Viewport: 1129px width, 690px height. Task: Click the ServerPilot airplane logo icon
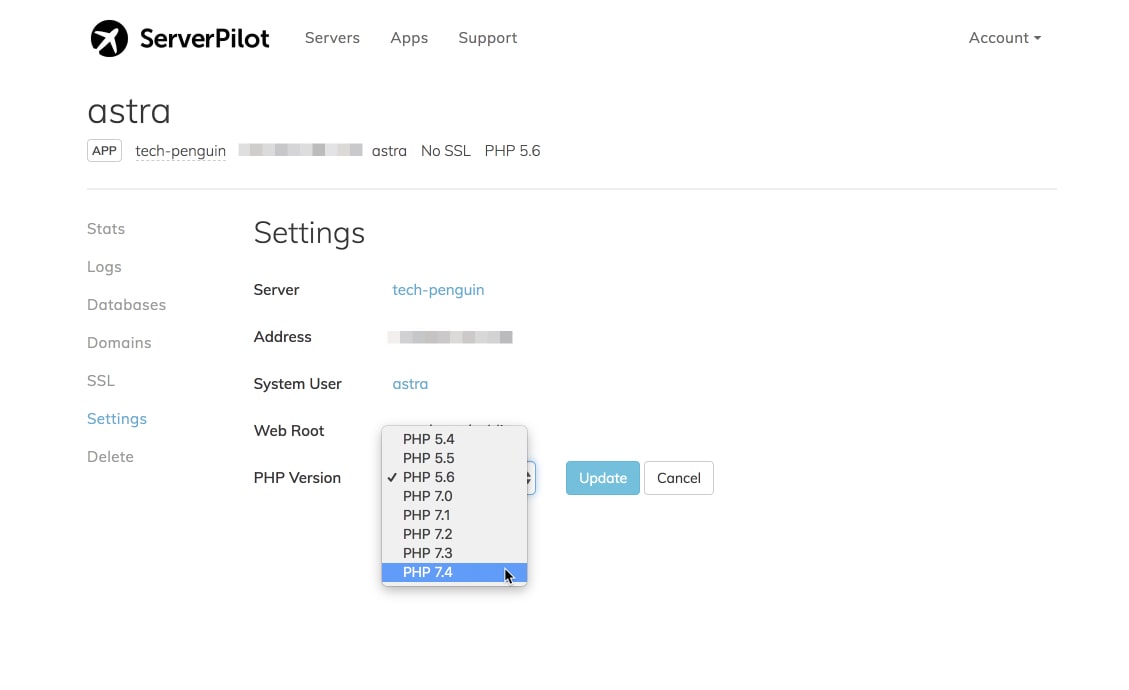point(109,38)
